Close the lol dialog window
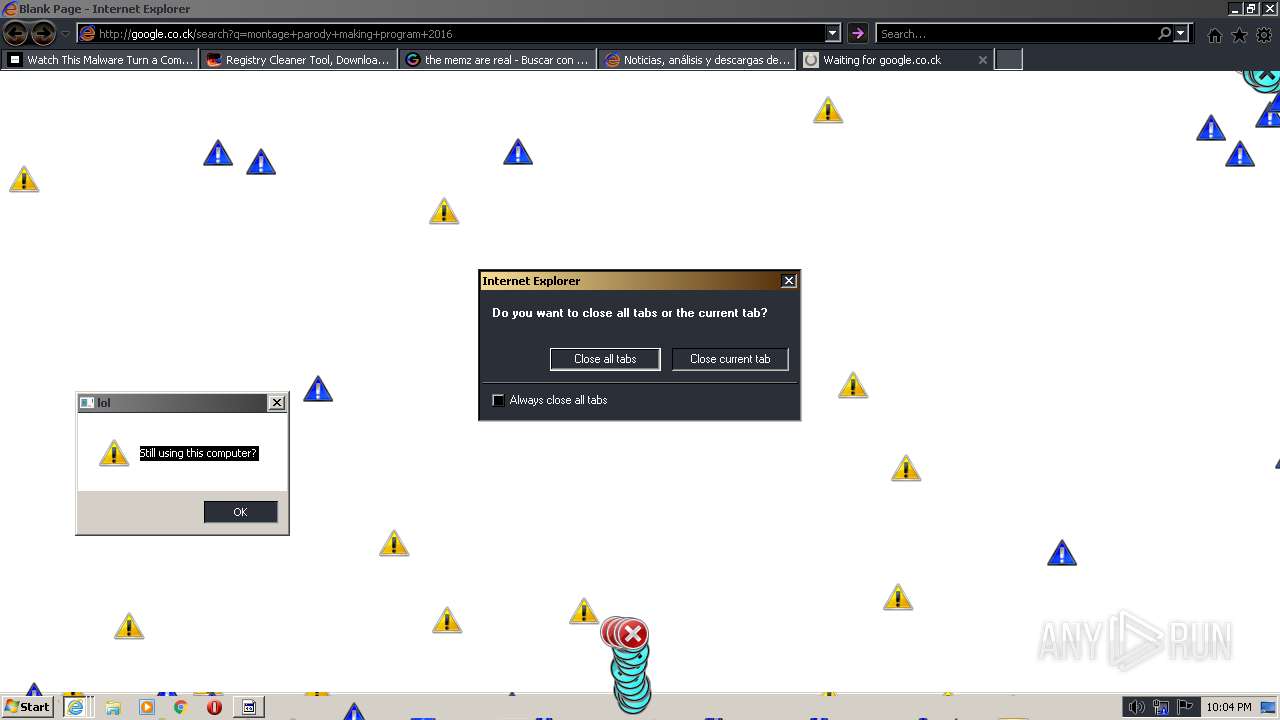The image size is (1280, 720). 277,403
